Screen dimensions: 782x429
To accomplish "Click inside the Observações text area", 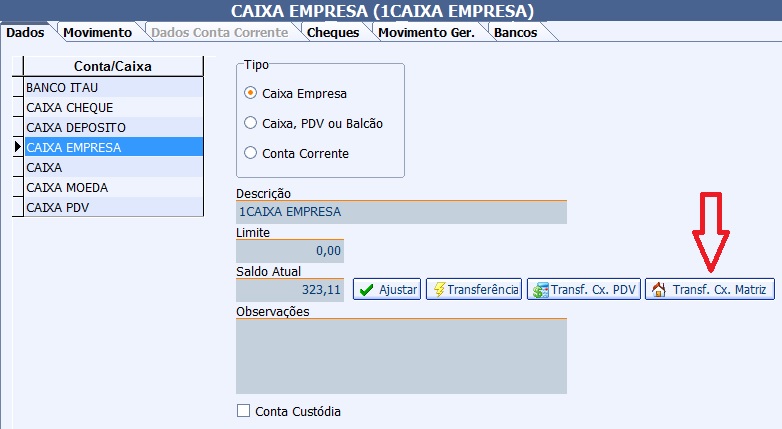I will click(x=401, y=357).
